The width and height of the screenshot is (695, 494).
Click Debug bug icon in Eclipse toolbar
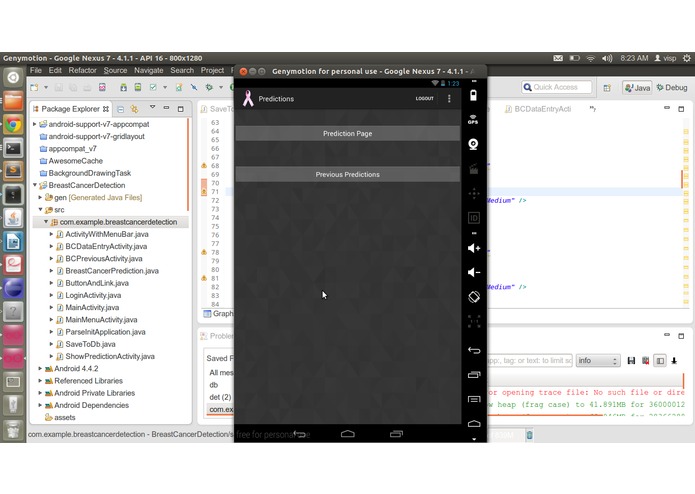(x=209, y=87)
